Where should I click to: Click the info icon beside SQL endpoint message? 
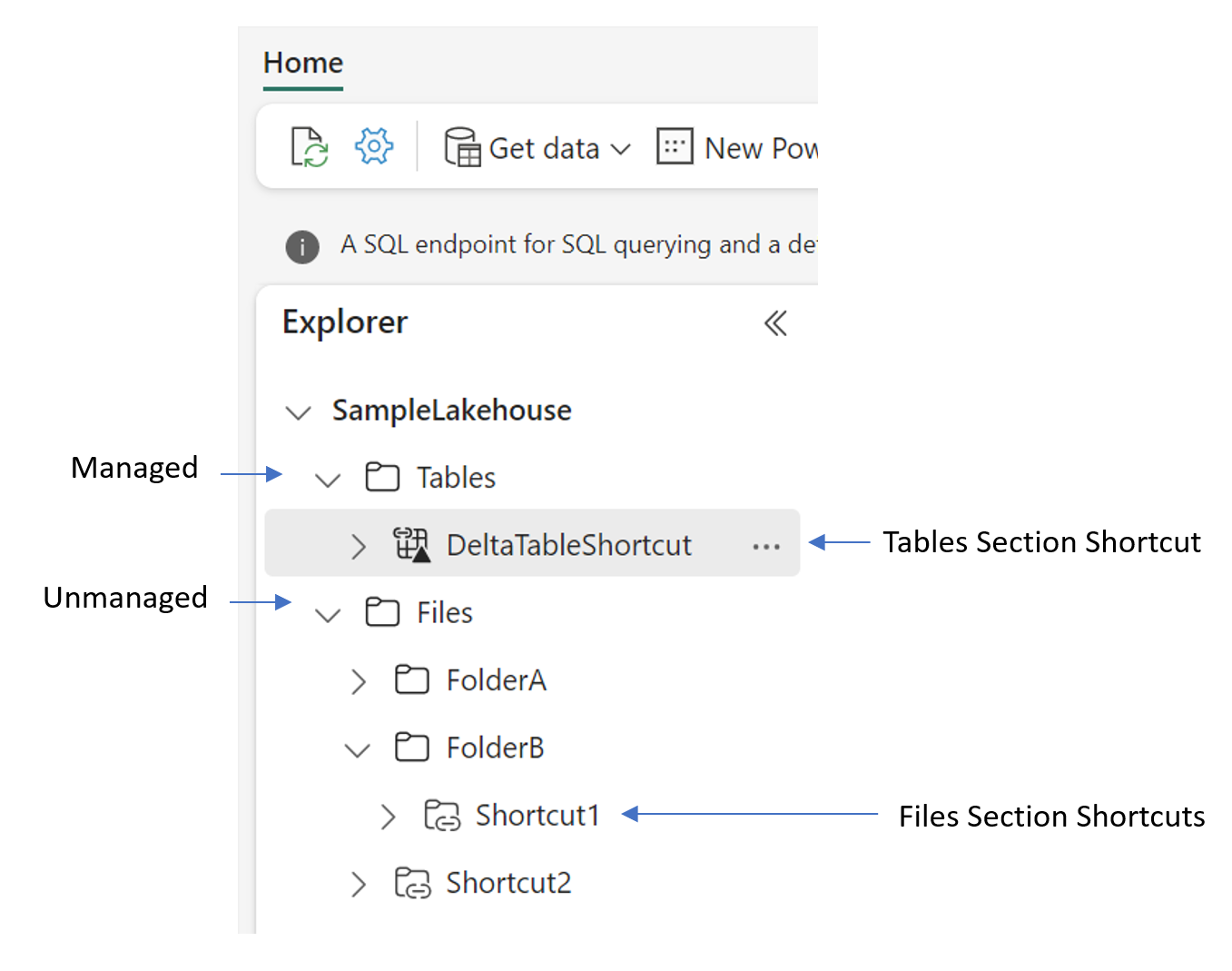302,246
